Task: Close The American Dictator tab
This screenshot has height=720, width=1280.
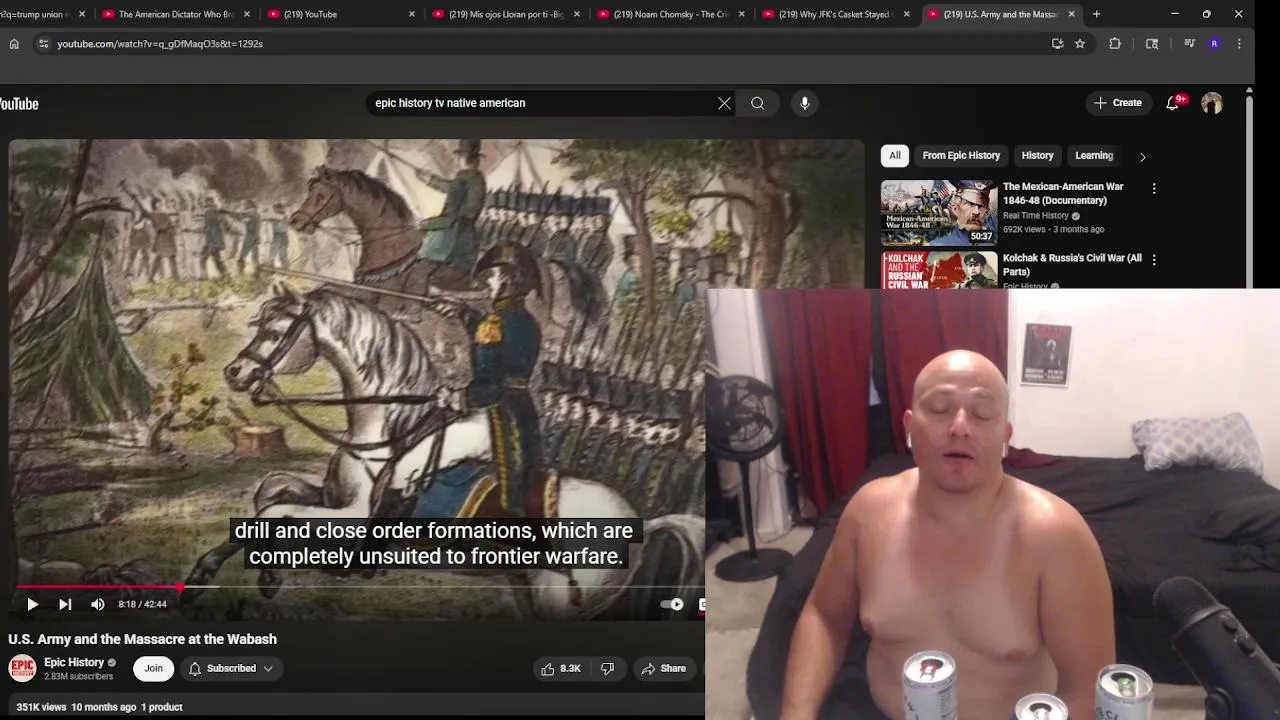Action: (246, 14)
